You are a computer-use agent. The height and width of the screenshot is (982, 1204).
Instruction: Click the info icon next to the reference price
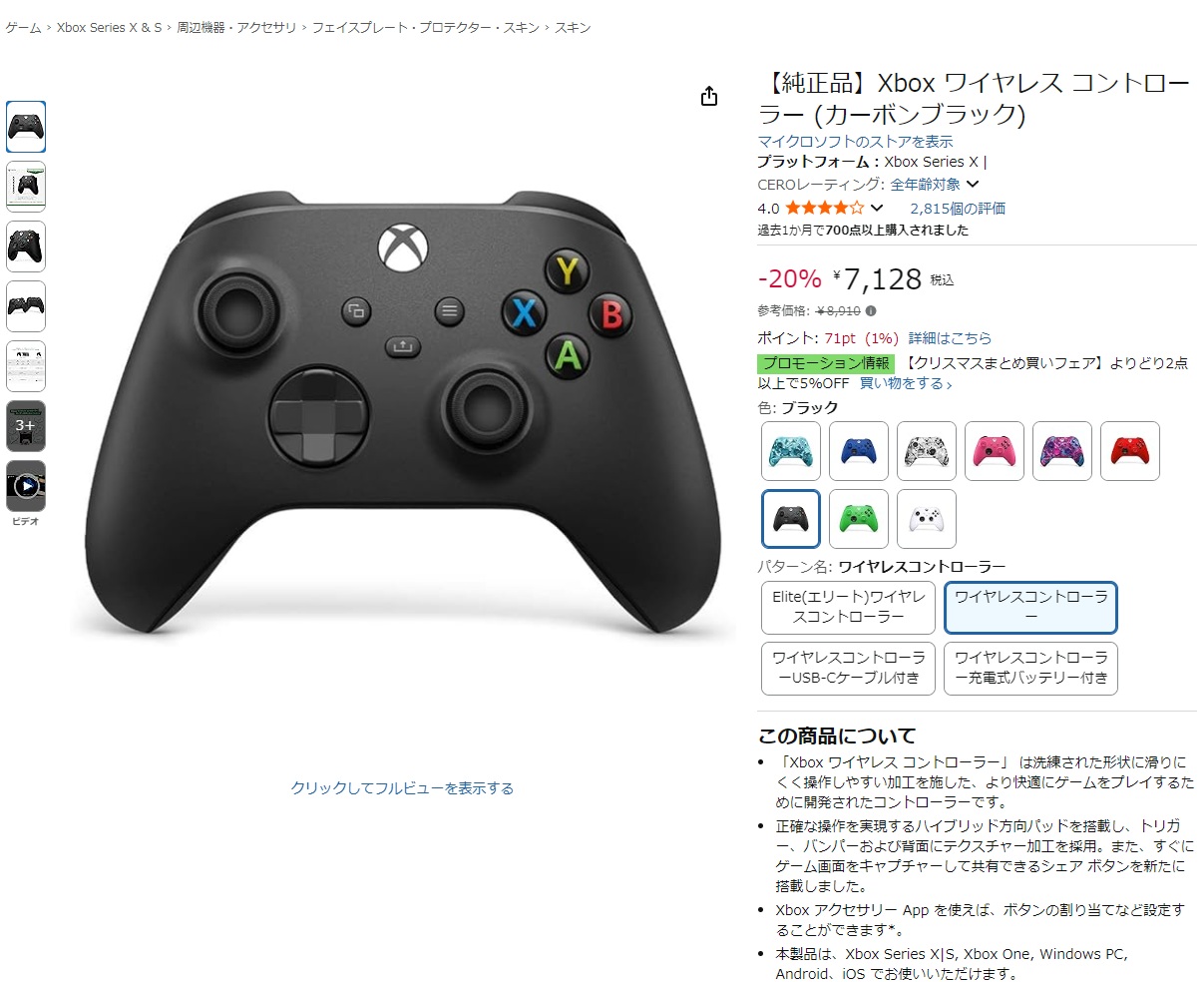pos(871,311)
